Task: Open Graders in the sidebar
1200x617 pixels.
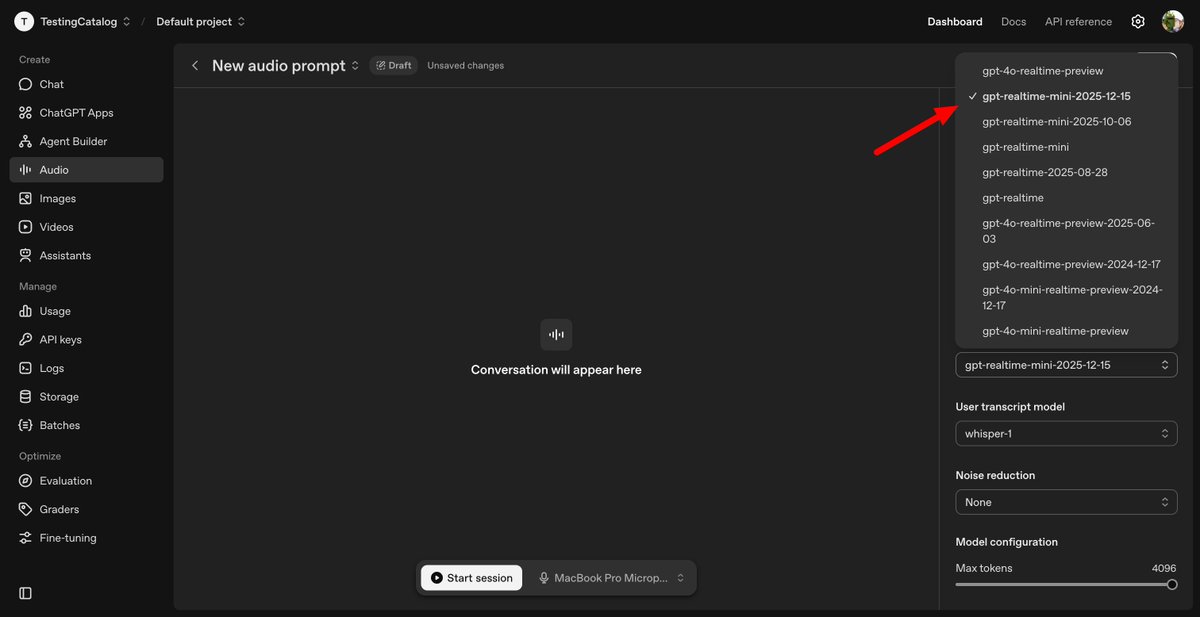Action: pos(86,509)
